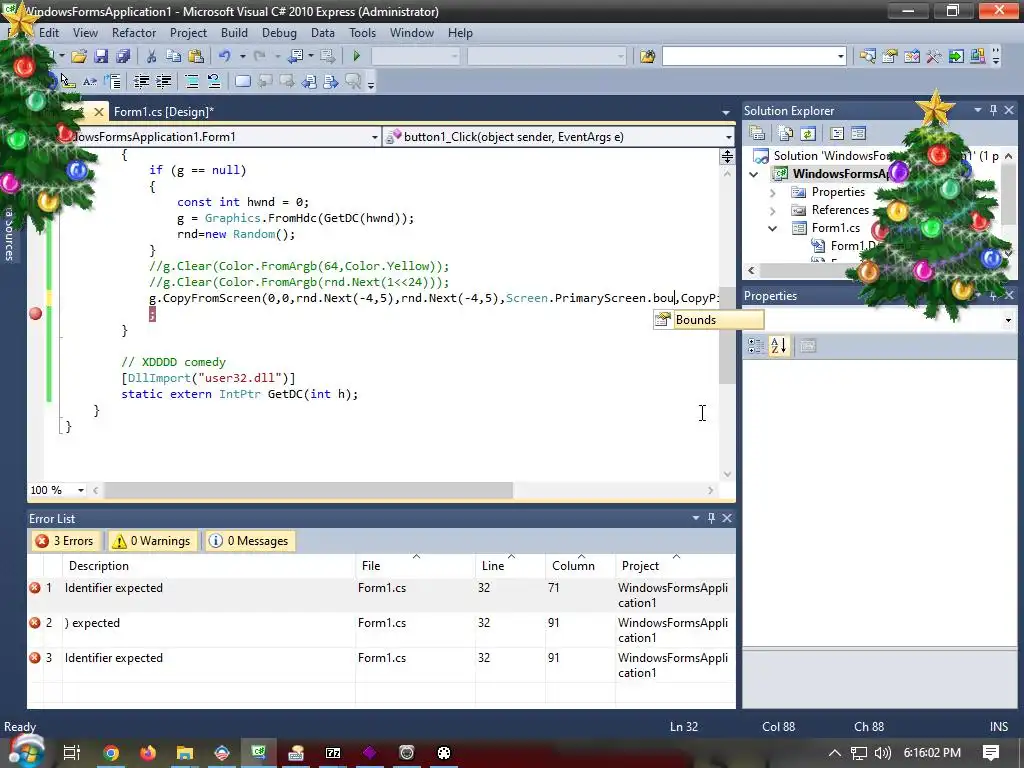The image size is (1024, 768).
Task: Sort properties alphabetically with A-Z icon
Action: [x=778, y=345]
